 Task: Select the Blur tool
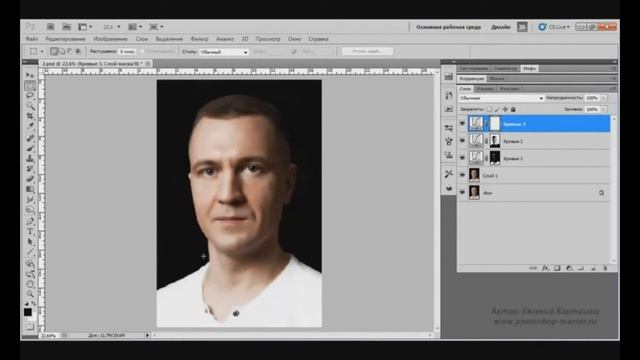(x=30, y=199)
